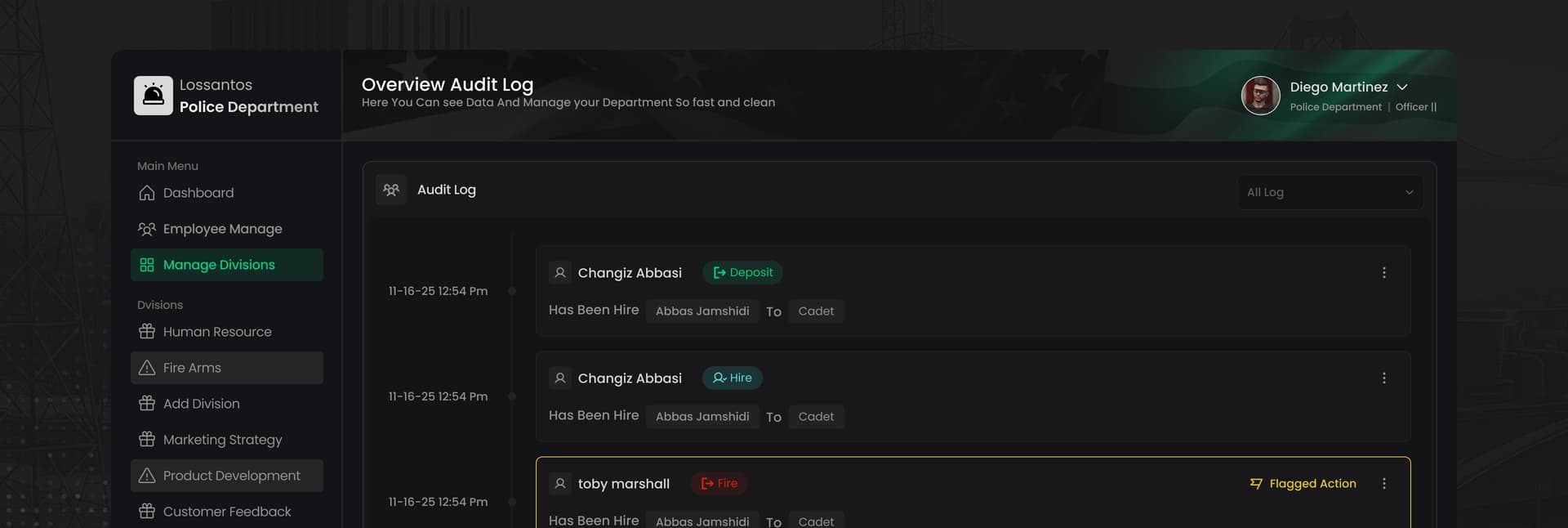Expand the All Log filter dropdown
Viewport: 1568px width, 528px height.
click(x=1330, y=192)
